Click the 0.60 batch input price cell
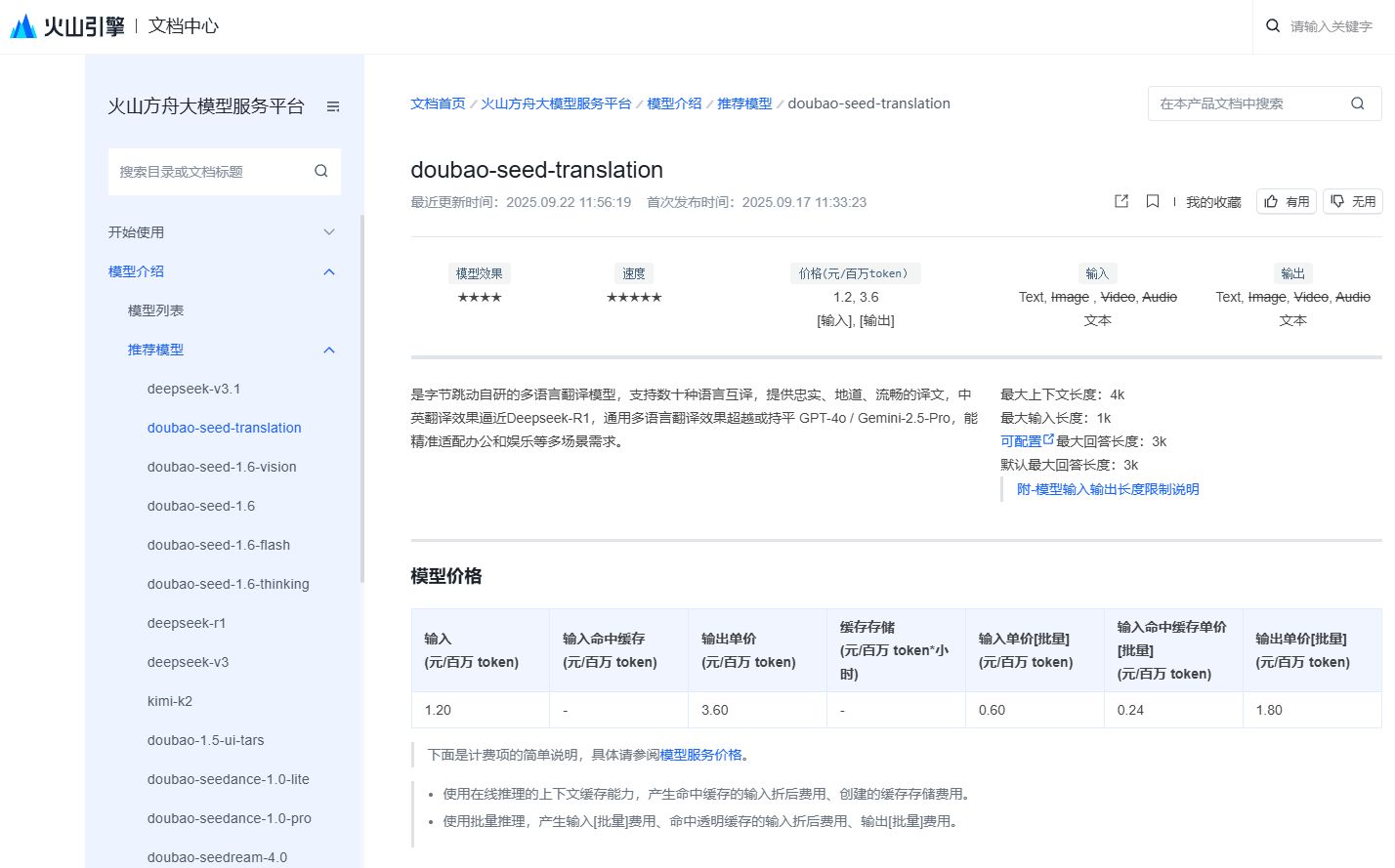 point(1036,710)
